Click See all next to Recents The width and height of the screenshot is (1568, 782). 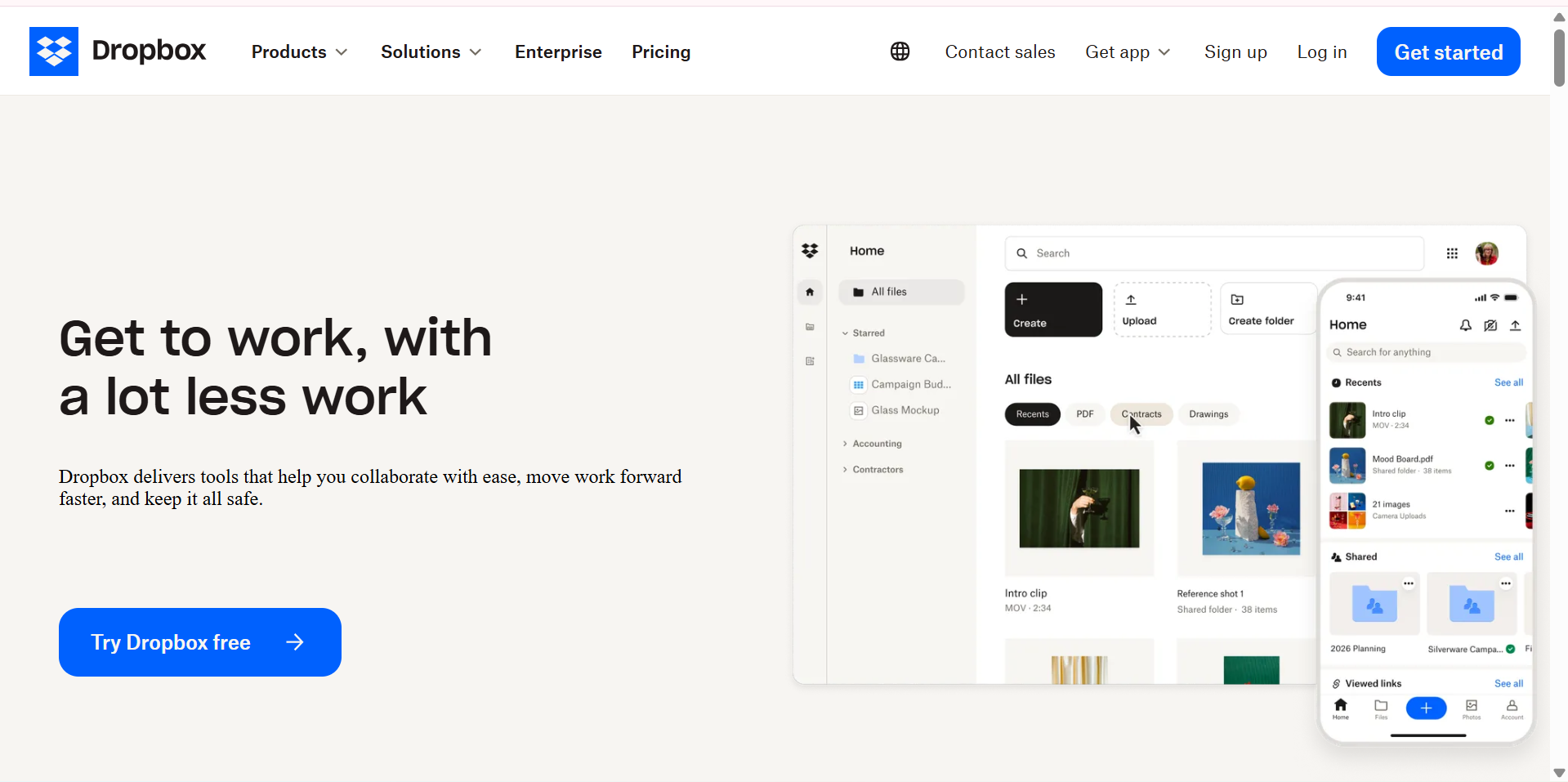[1509, 382]
